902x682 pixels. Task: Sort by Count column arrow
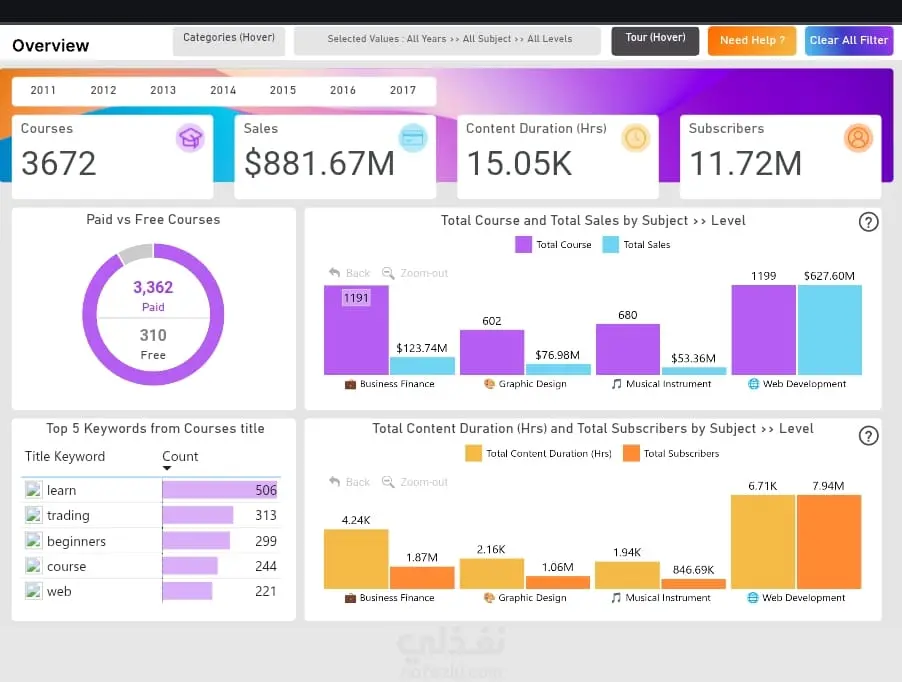tap(167, 468)
